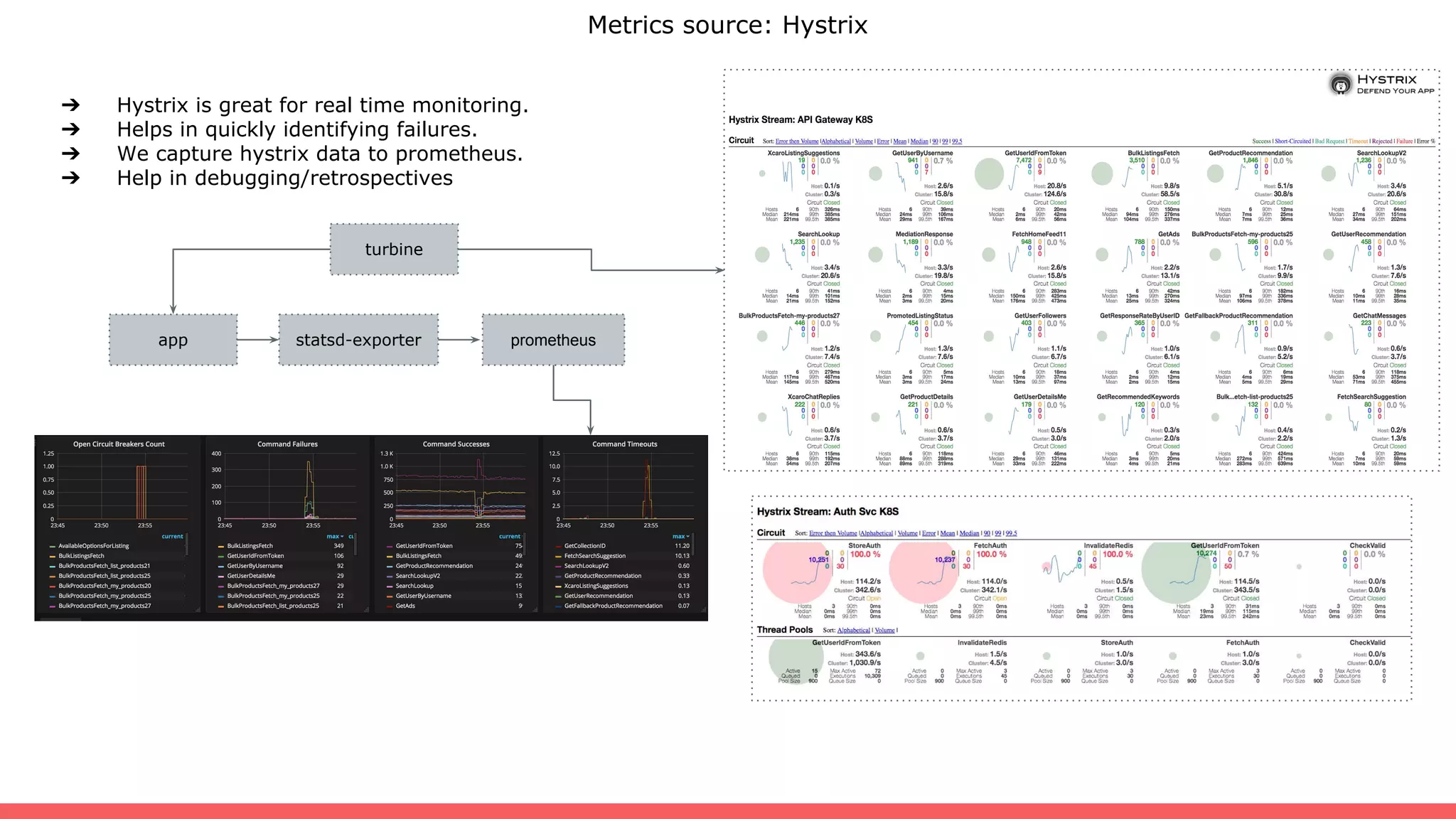Click the green BulkListingsFetch circuit circle
Image resolution: width=1456 pixels, height=819 pixels.
point(1101,173)
